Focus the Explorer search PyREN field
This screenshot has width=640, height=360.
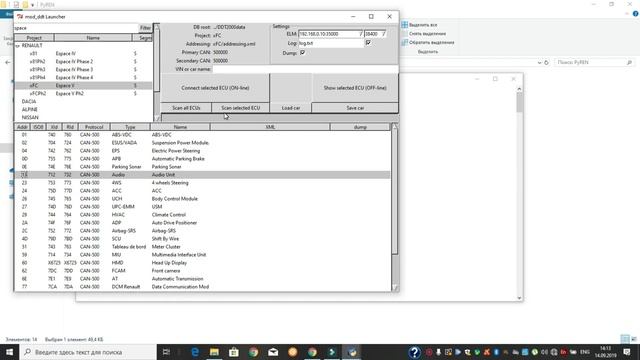[x=591, y=62]
